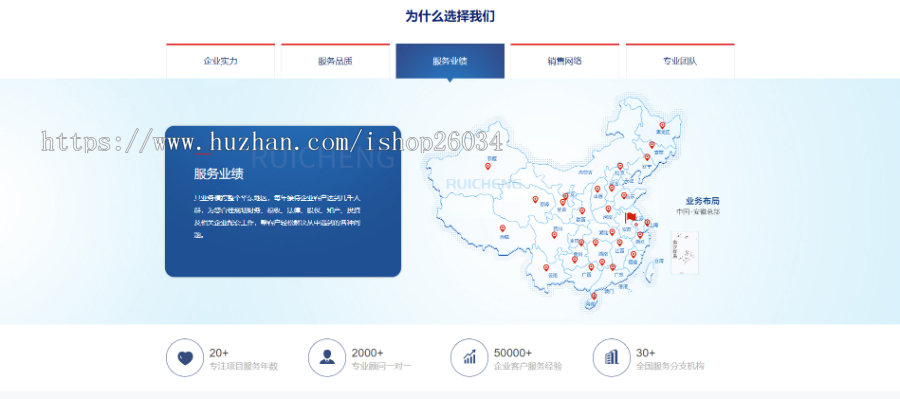This screenshot has width=900, height=399.
Task: Select the map pin for 山东
Action: click(624, 195)
